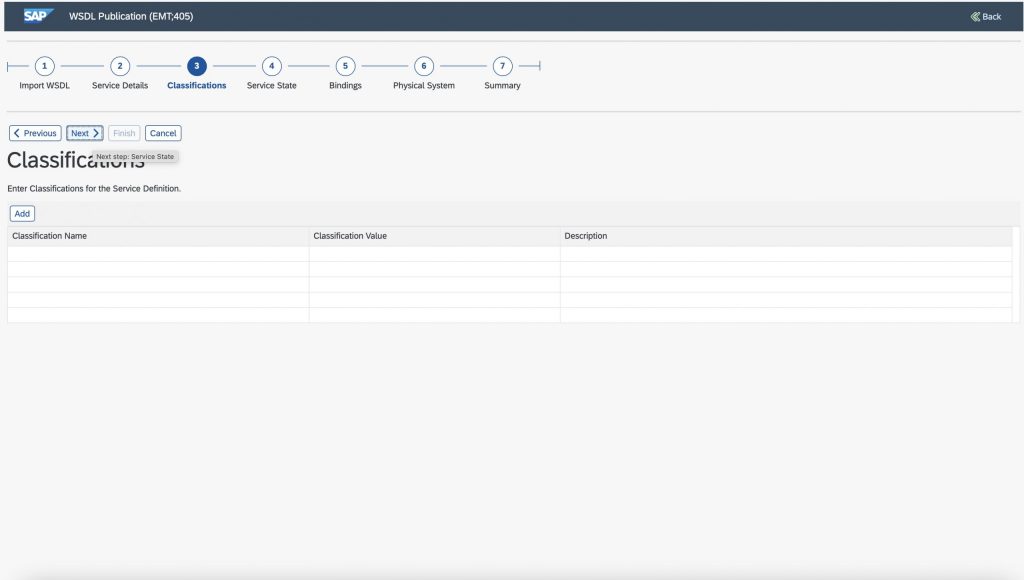
Task: Select step 1 circle Import WSDL
Action: 44,66
